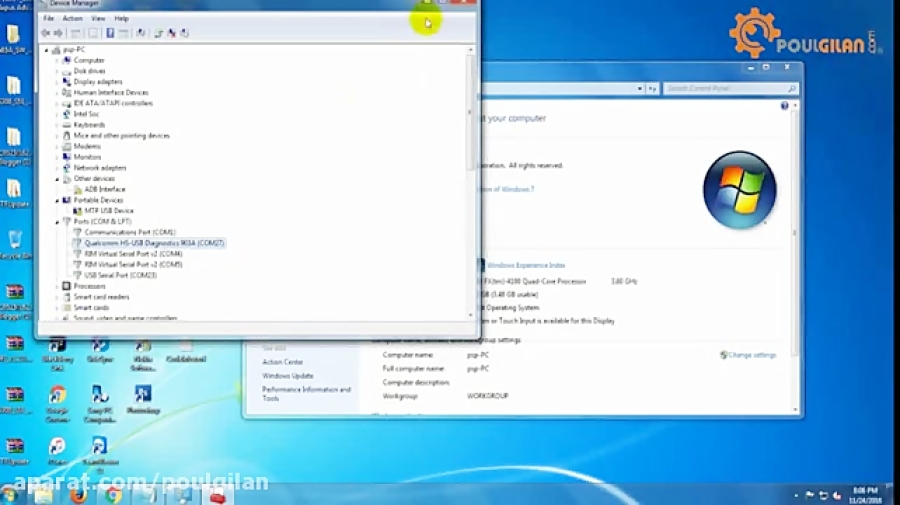
Task: Collapse the Ports (COM & LPT) node
Action: click(57, 221)
